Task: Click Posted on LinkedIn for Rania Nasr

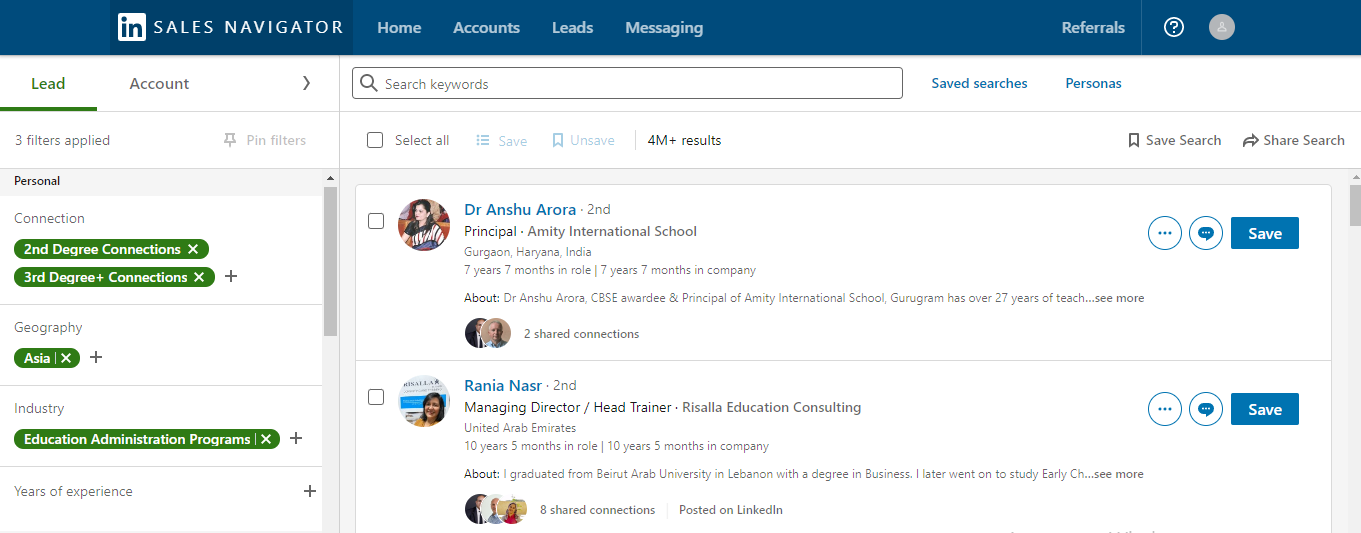Action: [x=731, y=510]
